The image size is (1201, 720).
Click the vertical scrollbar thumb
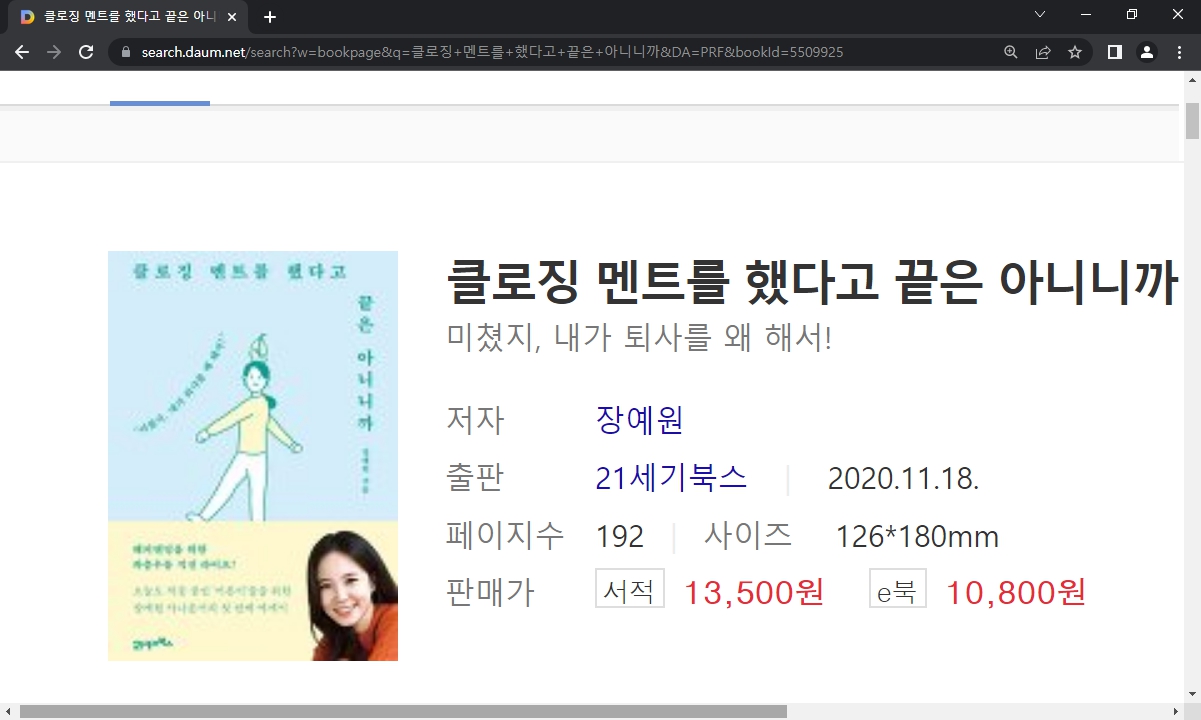pyautogui.click(x=1192, y=121)
